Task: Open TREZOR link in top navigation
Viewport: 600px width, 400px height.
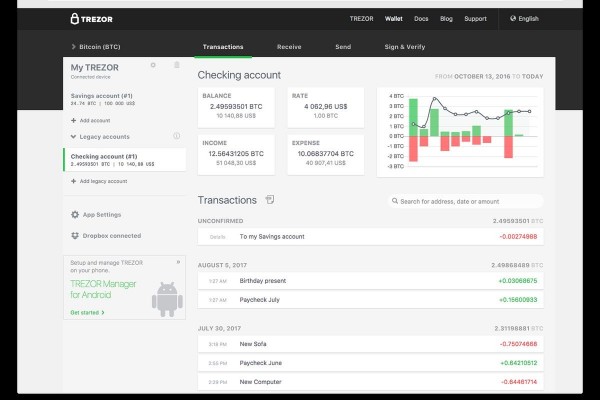Action: [x=361, y=18]
